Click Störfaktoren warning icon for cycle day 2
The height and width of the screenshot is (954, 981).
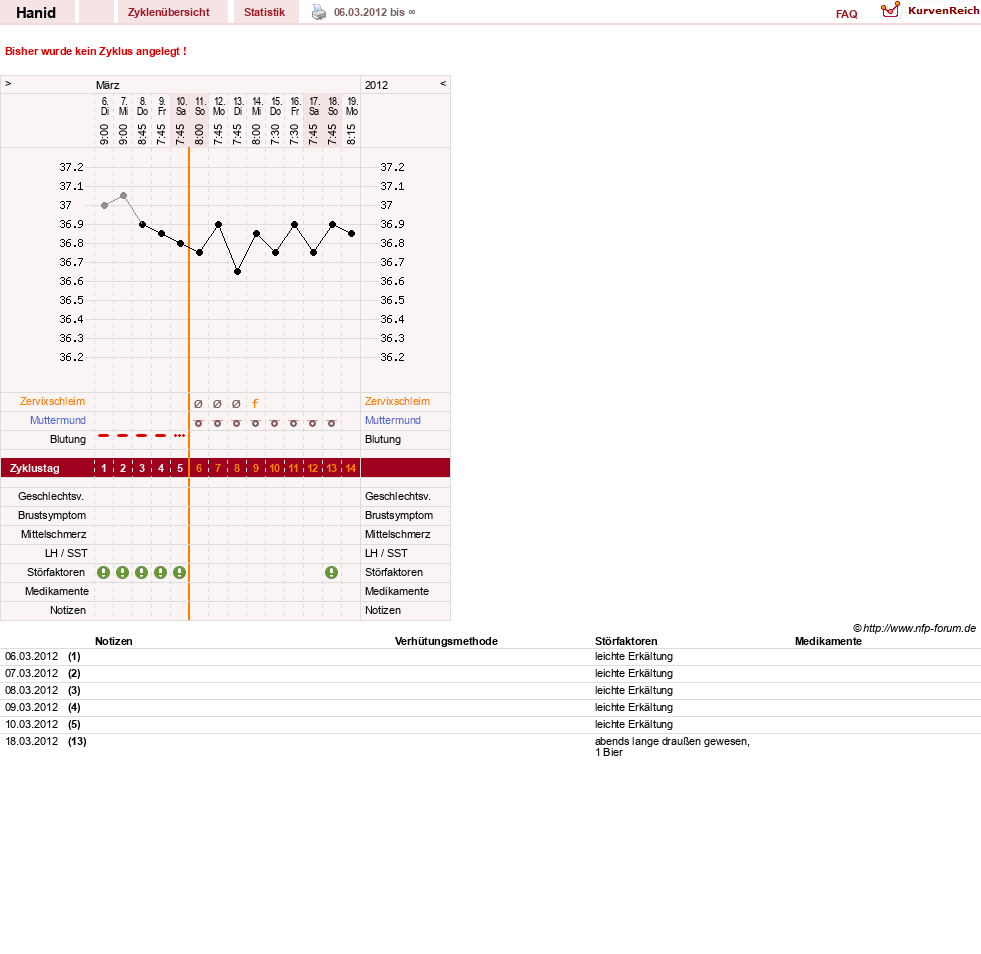[123, 572]
